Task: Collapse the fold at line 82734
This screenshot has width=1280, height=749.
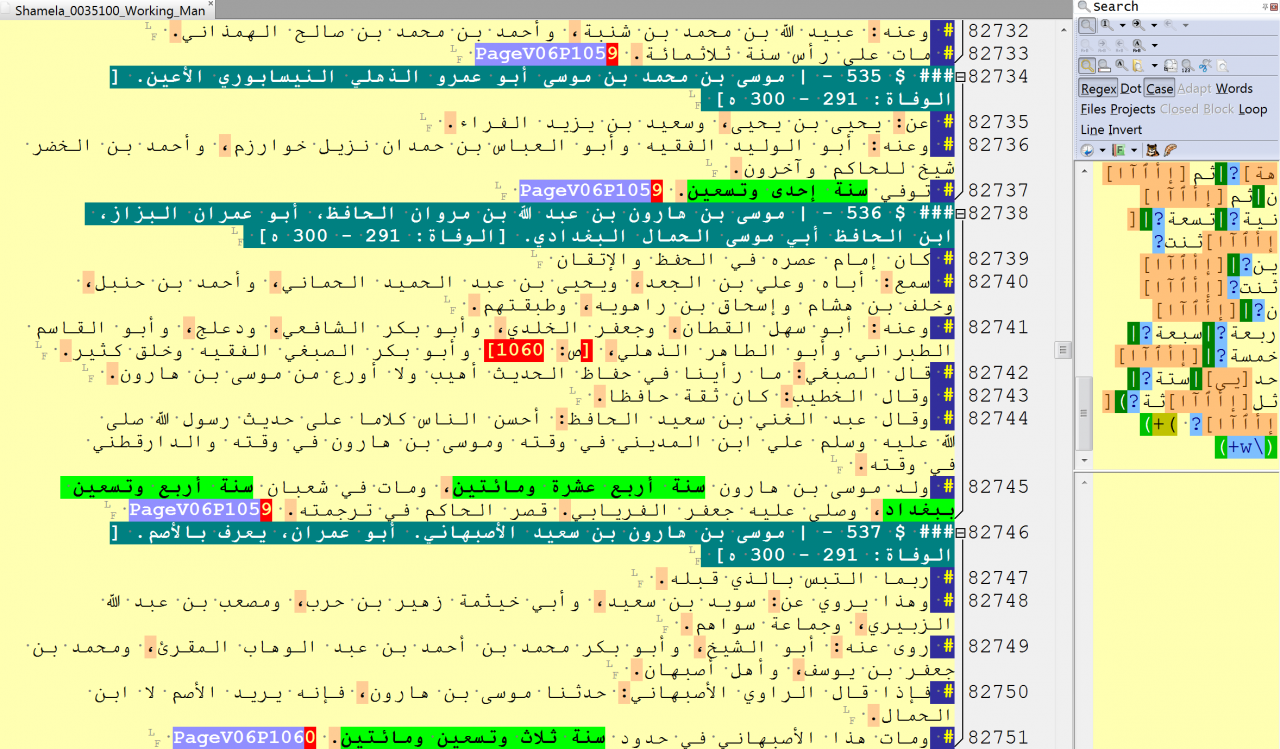Action: click(x=962, y=77)
